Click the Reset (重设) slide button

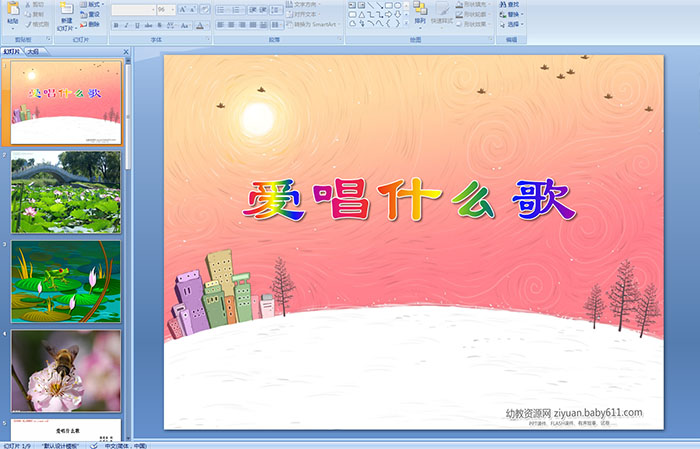[x=90, y=14]
